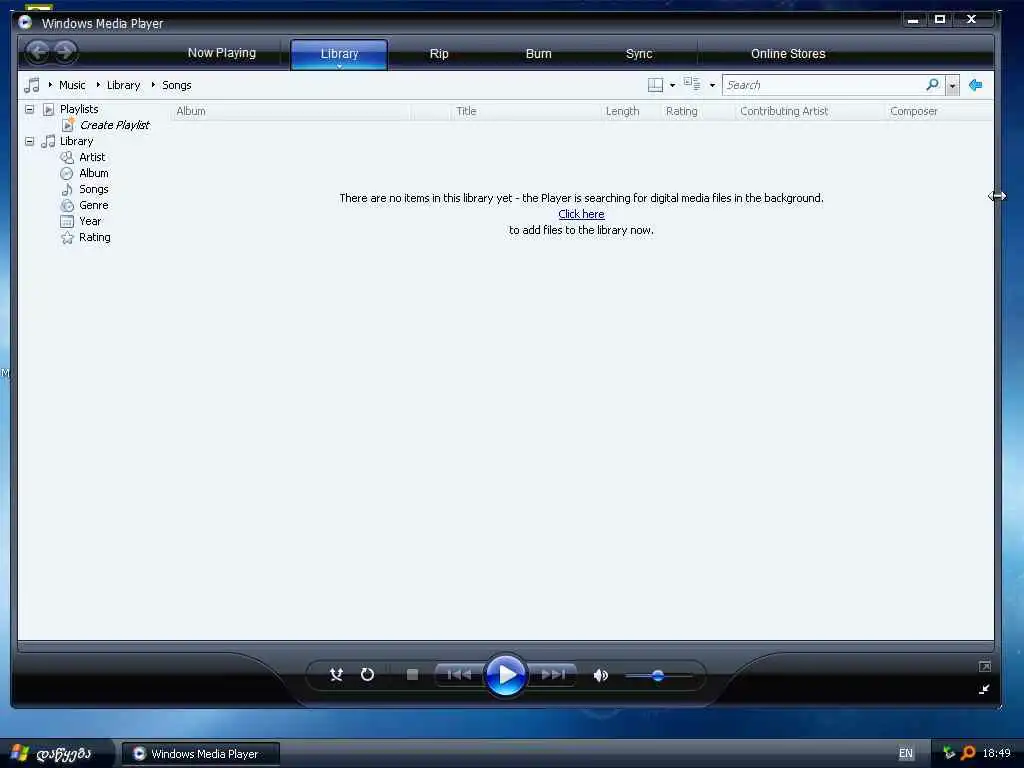Click the Songs breadcrumb label
The image size is (1024, 768).
(x=176, y=85)
